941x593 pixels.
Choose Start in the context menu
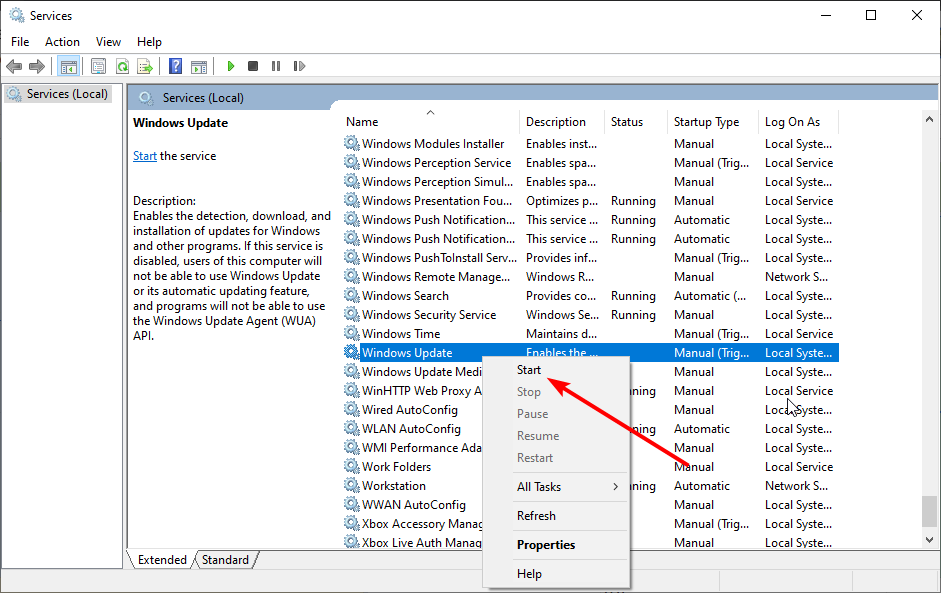pyautogui.click(x=556, y=370)
